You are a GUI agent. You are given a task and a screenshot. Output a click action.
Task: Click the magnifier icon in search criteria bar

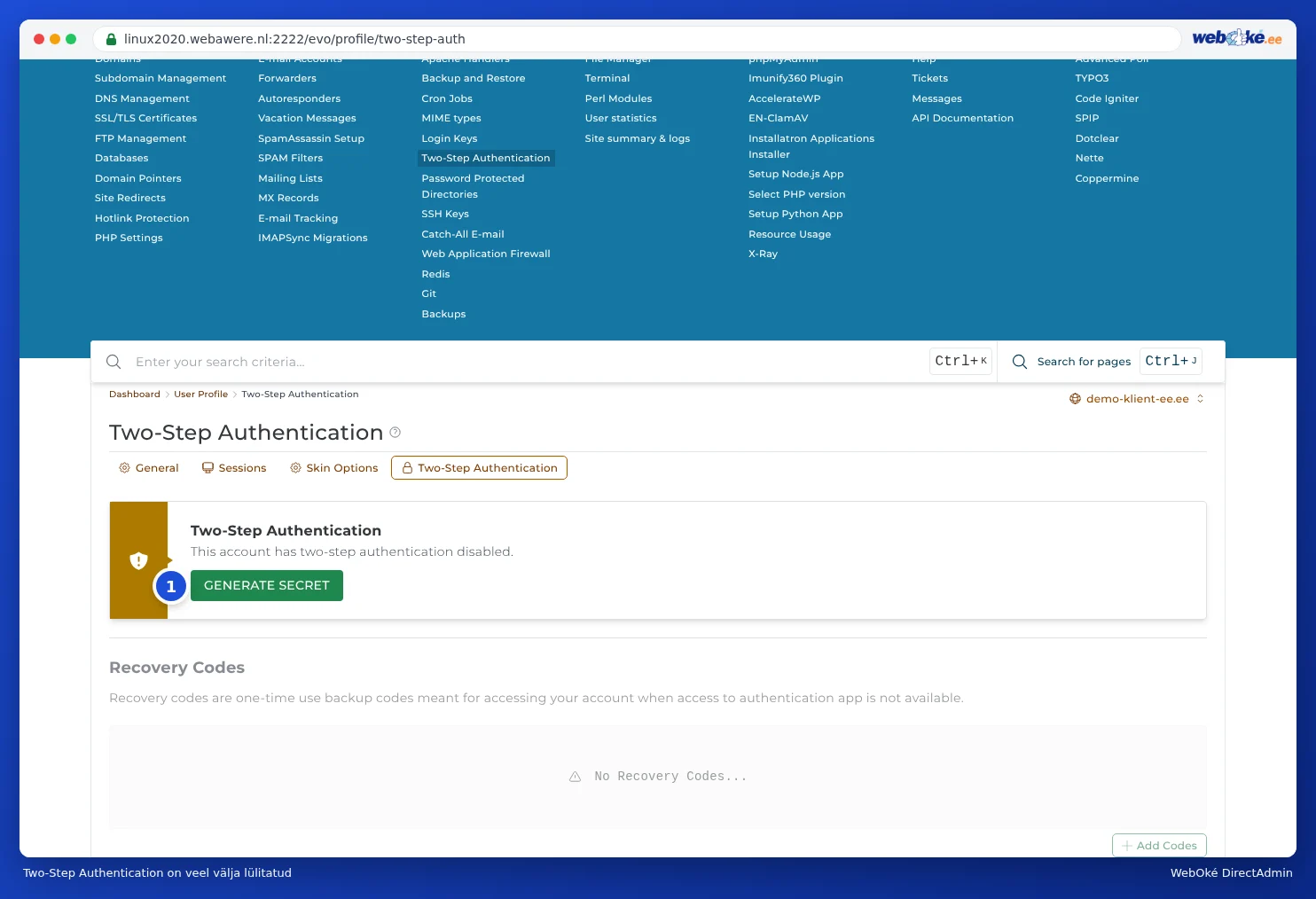point(114,362)
